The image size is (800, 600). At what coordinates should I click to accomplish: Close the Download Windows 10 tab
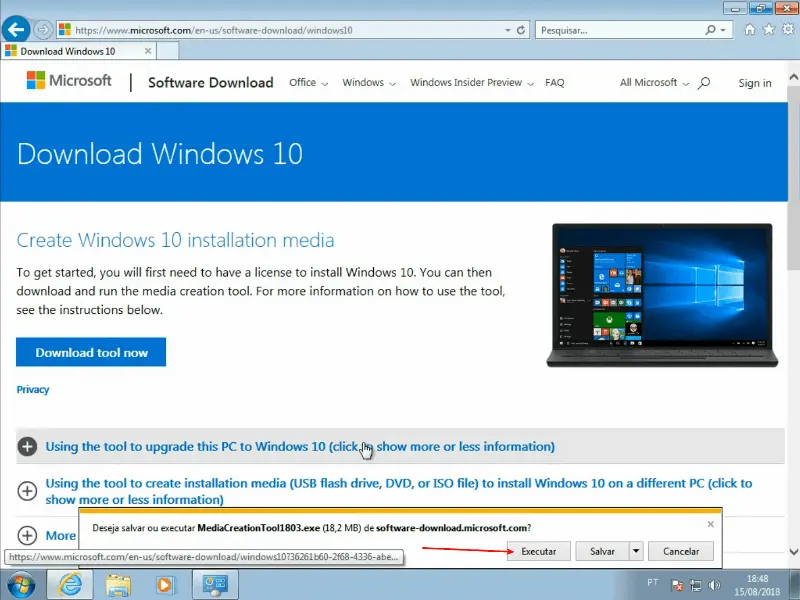tap(147, 51)
